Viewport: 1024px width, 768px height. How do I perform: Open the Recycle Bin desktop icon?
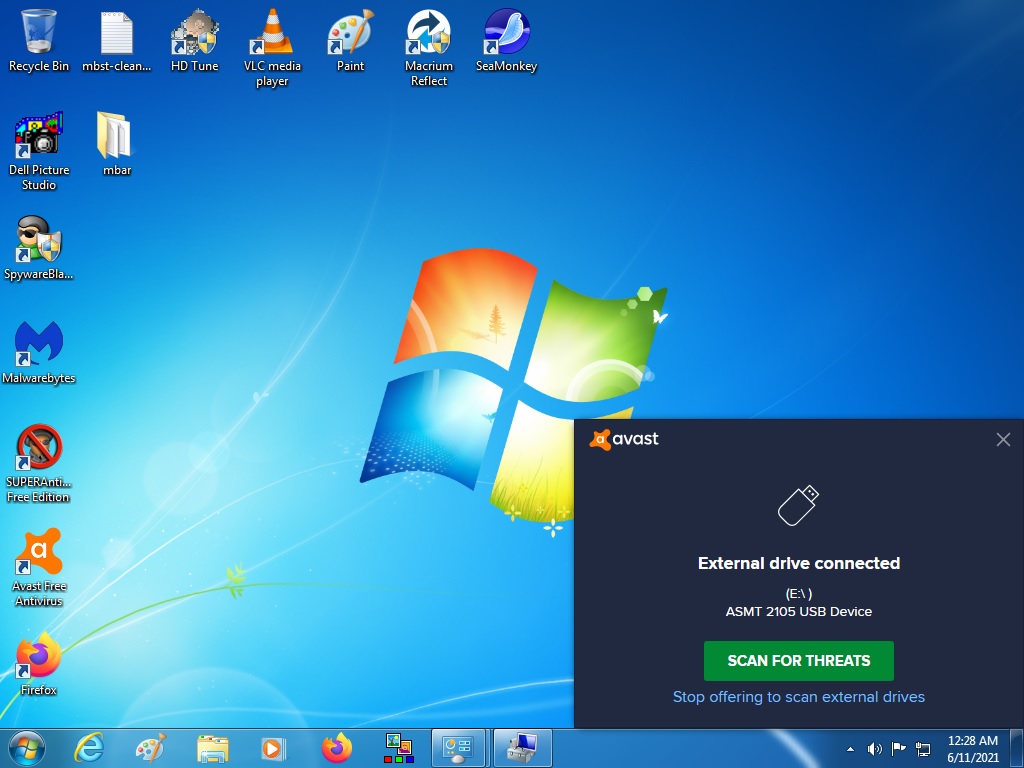pos(39,39)
